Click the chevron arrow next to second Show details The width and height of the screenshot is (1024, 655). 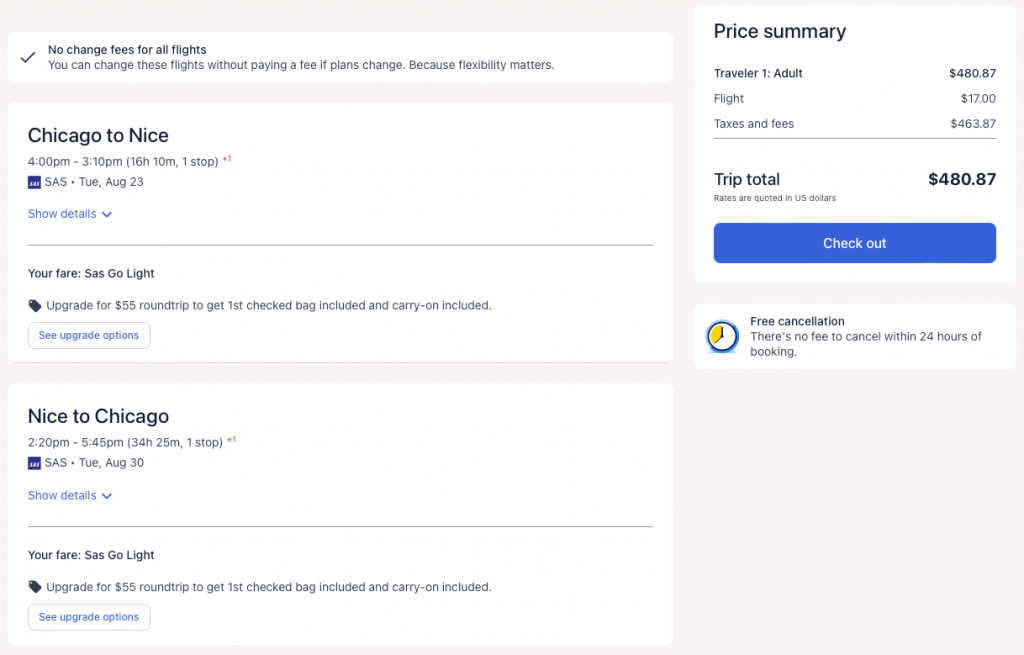[x=107, y=497]
